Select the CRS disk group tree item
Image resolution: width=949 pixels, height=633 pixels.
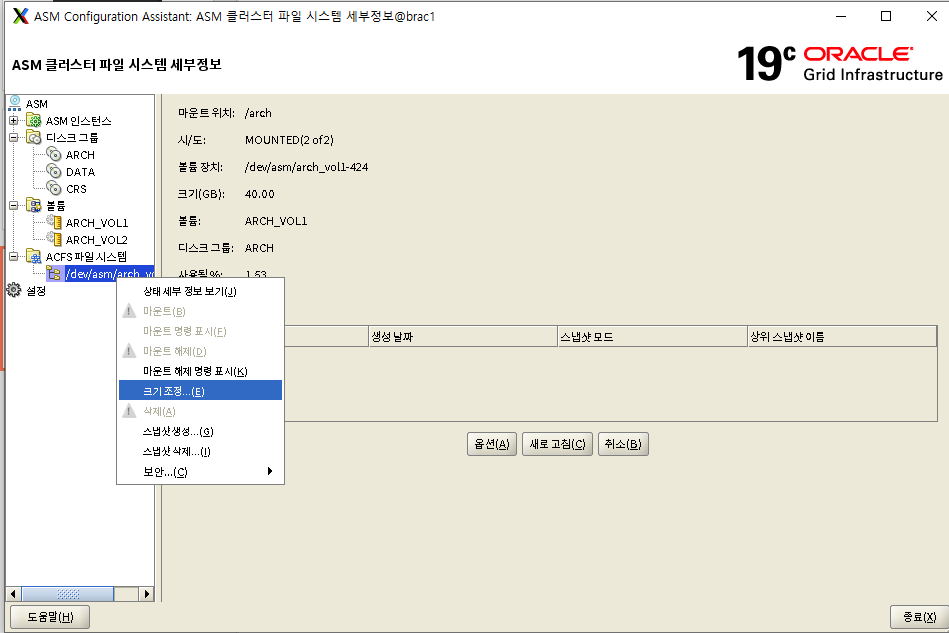76,189
